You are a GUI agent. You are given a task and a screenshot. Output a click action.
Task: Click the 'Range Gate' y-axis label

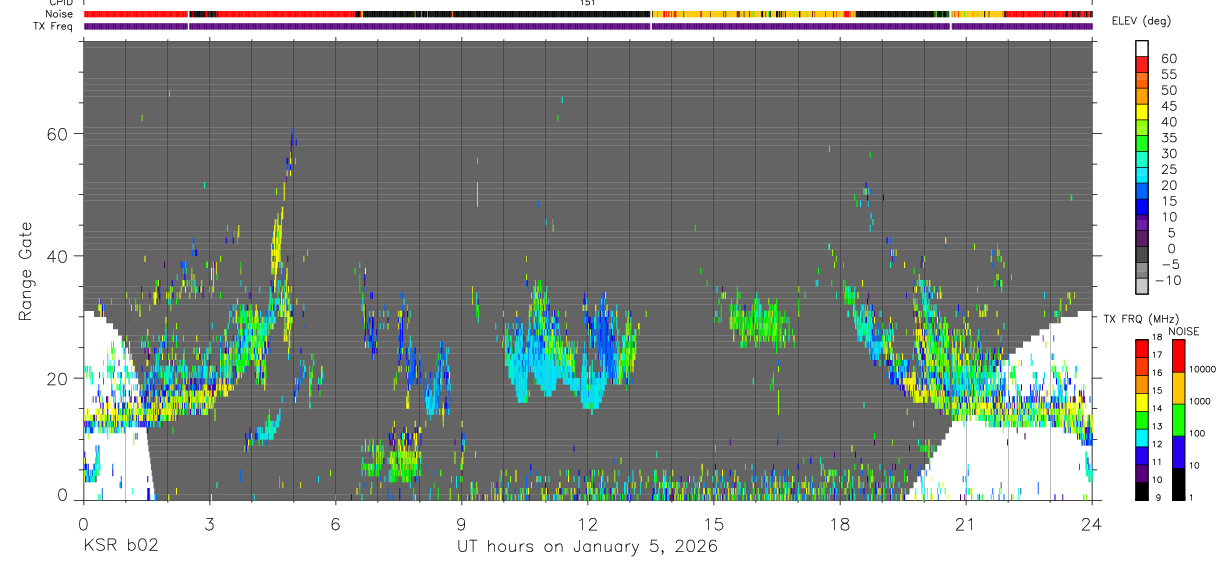pos(27,270)
